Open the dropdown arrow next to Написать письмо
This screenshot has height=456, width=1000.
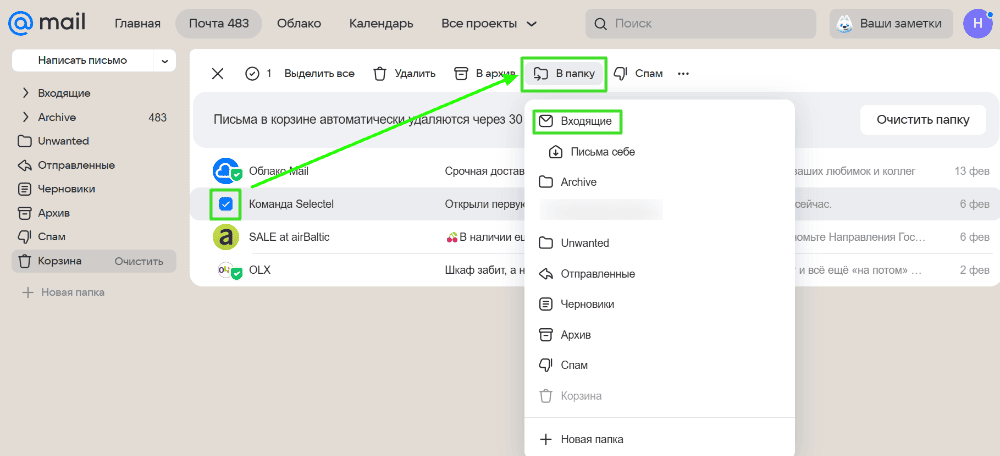(165, 61)
